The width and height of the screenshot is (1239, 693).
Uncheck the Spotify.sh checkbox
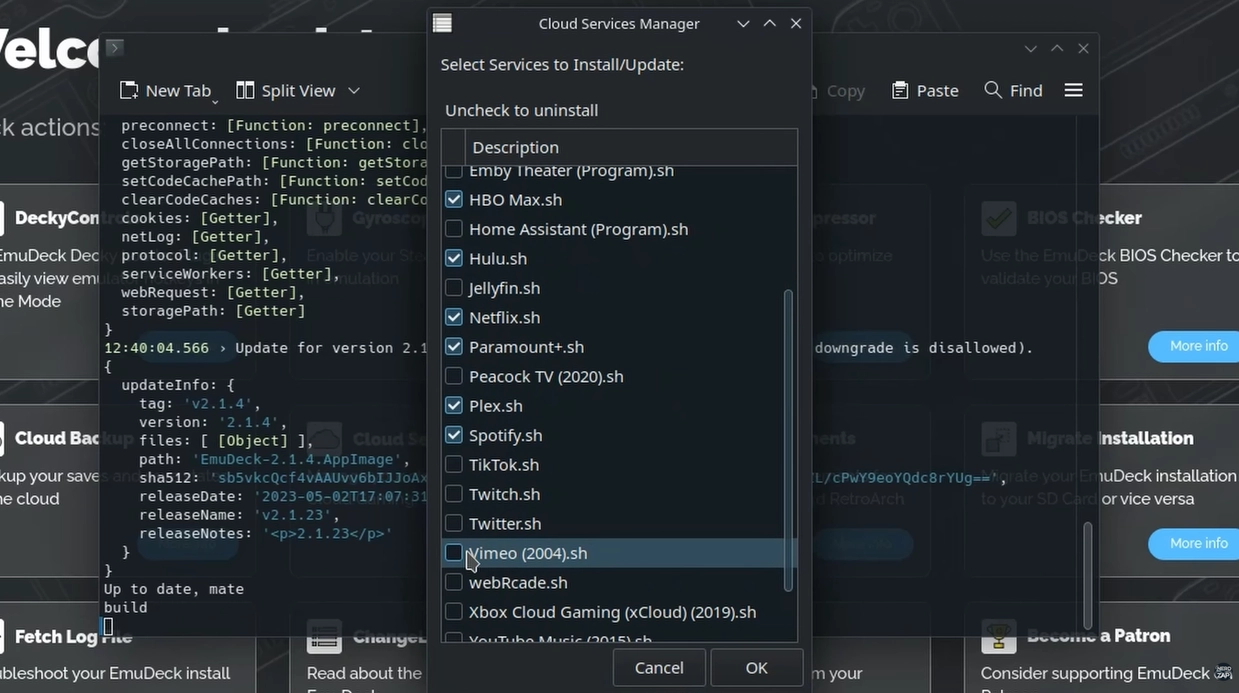coord(454,435)
